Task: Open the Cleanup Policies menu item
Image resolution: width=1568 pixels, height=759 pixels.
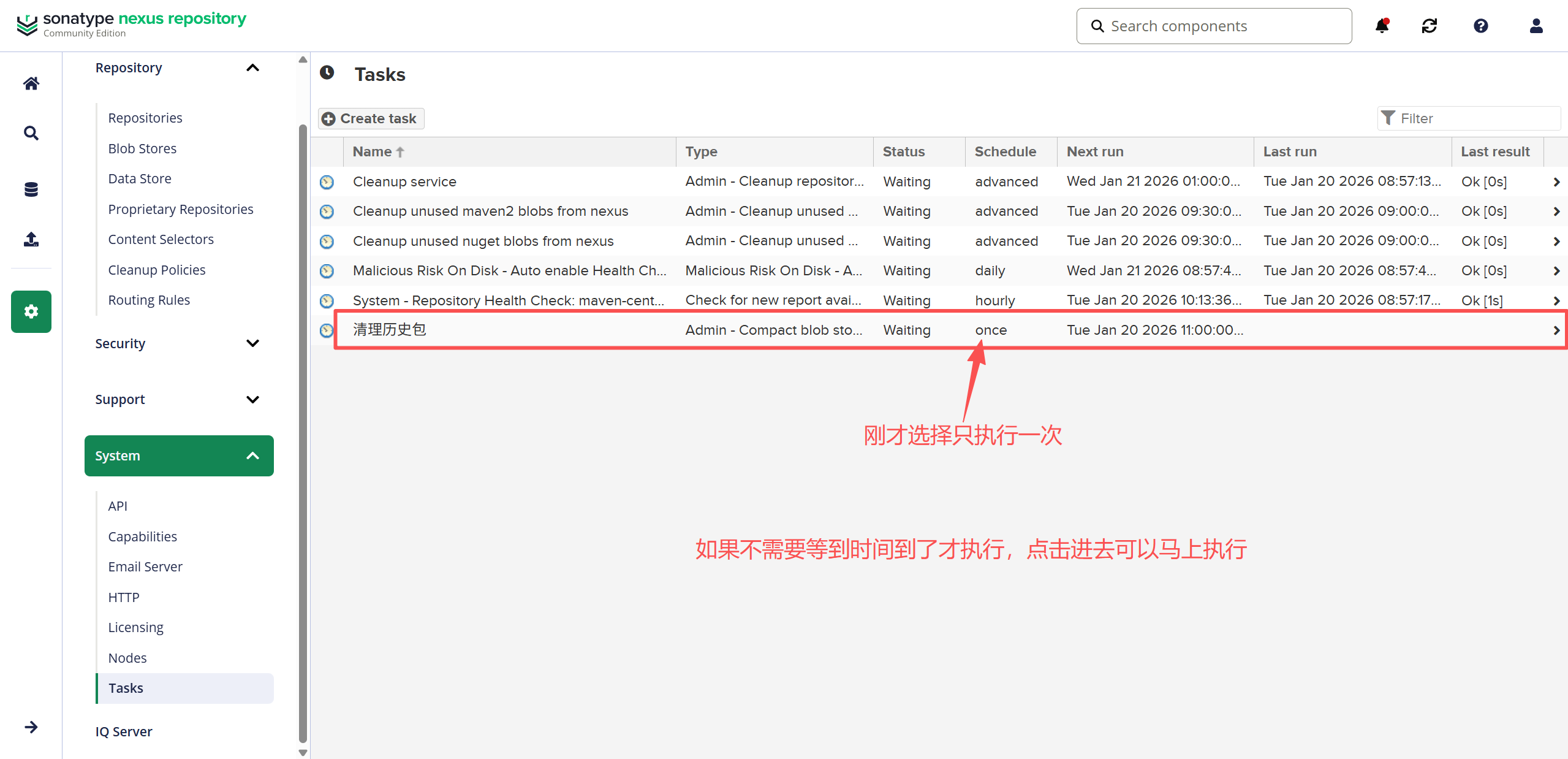Action: point(157,270)
